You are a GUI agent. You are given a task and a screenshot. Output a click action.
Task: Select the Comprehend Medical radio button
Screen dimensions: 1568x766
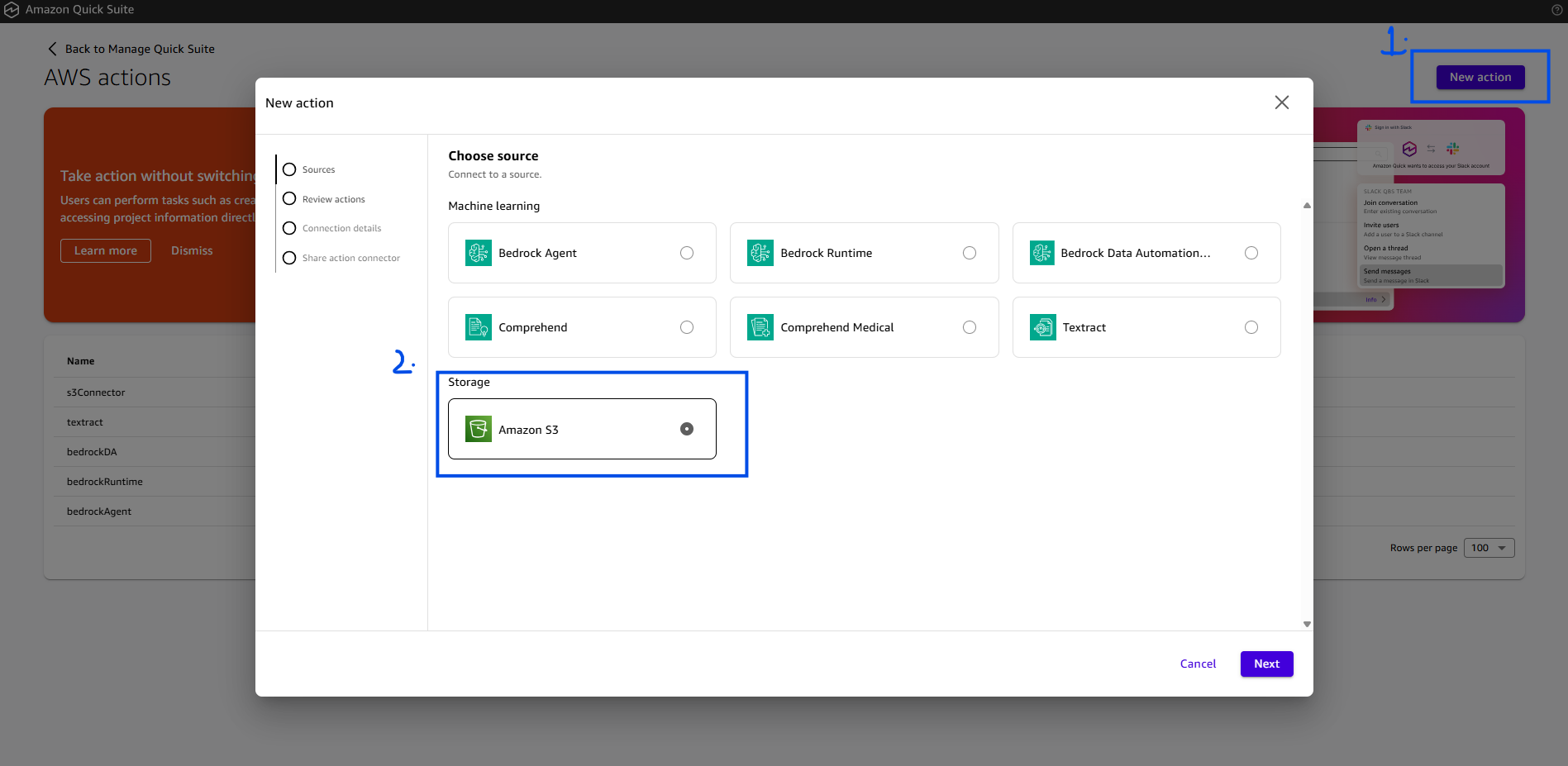970,327
